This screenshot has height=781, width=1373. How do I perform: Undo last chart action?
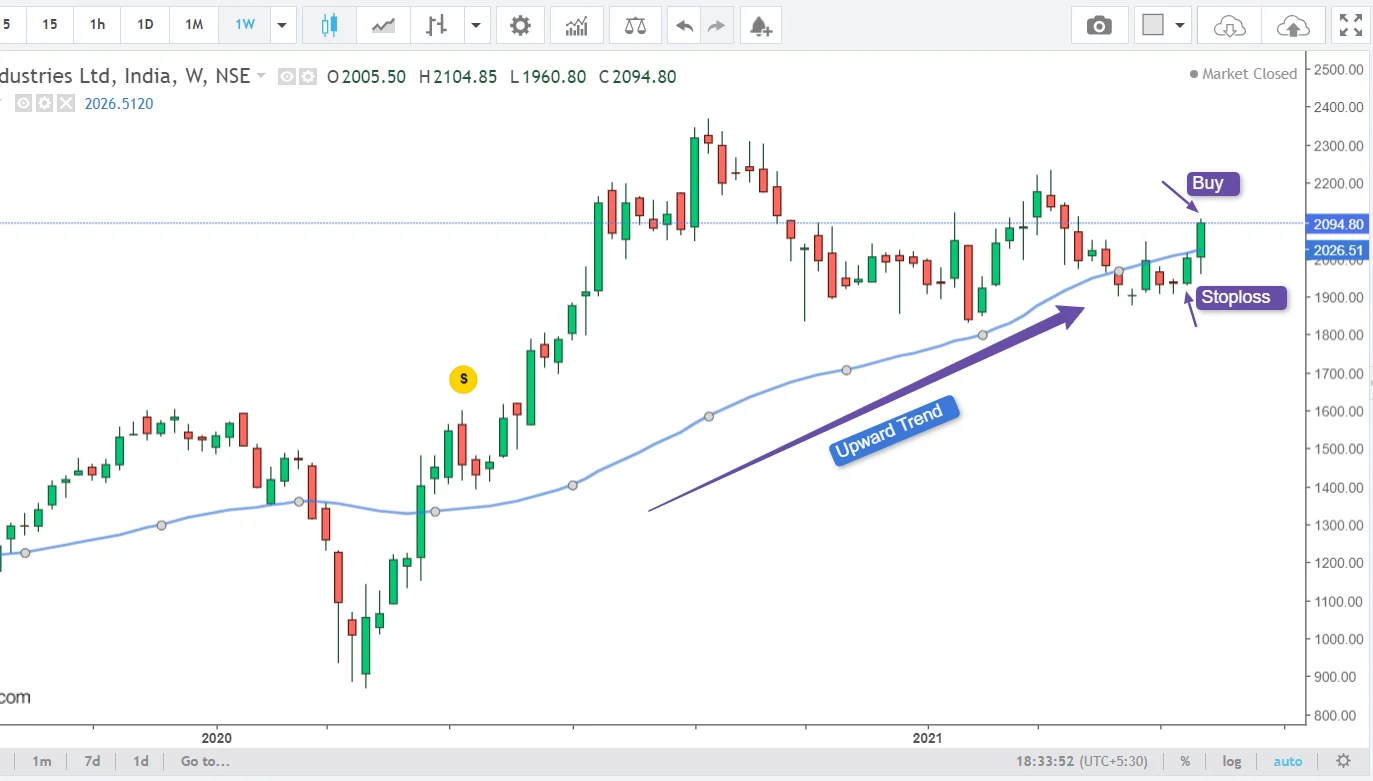tap(685, 25)
